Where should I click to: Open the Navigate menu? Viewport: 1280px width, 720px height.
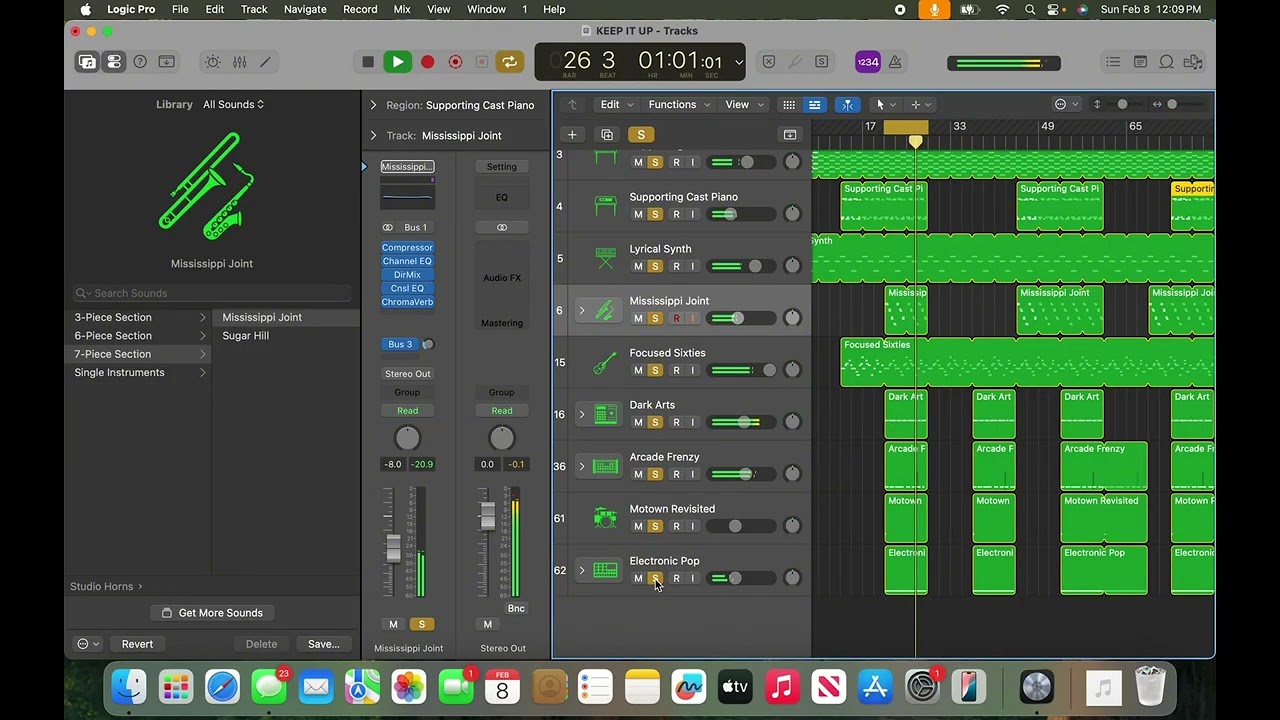pyautogui.click(x=305, y=9)
